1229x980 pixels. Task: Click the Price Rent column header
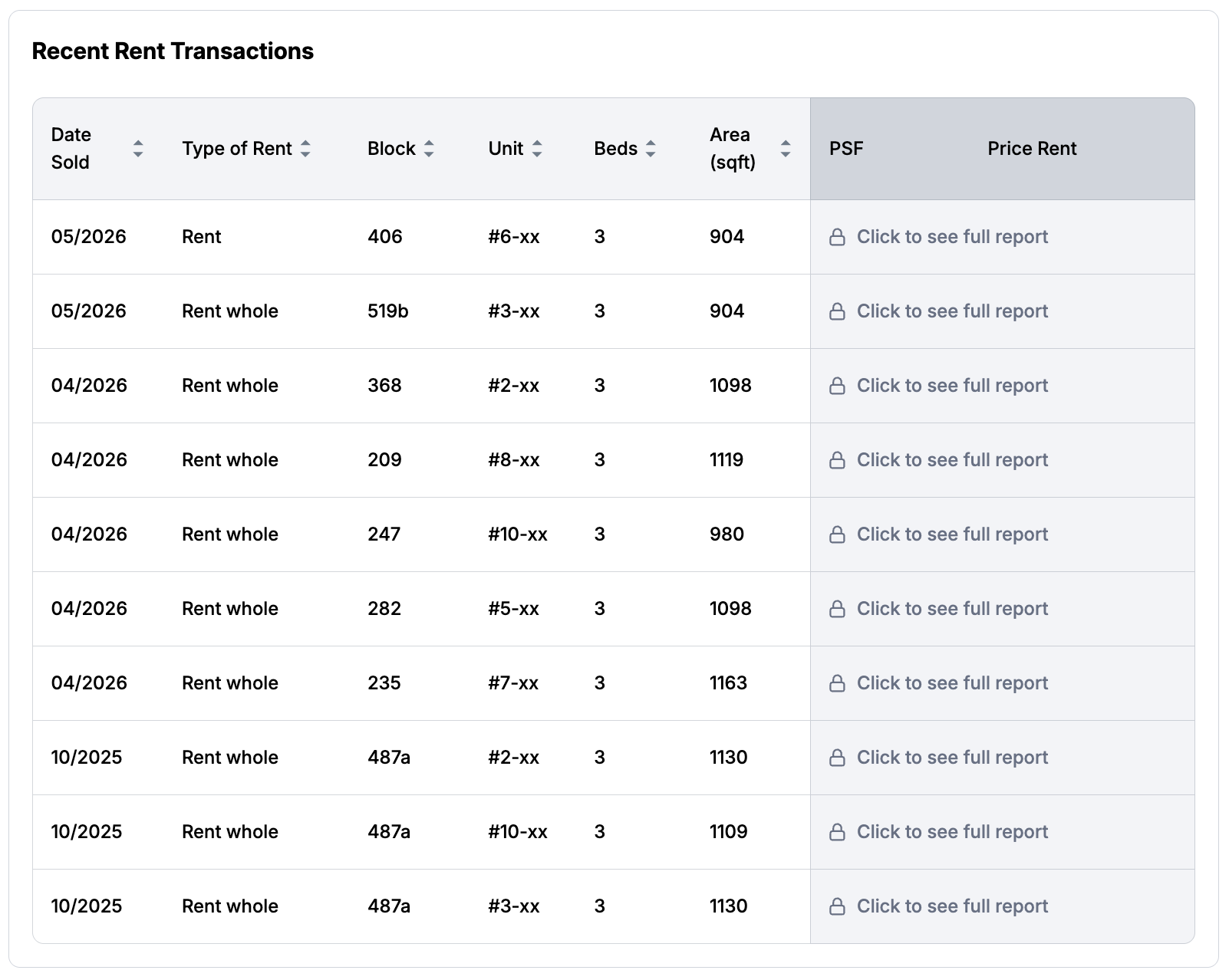pos(1032,149)
